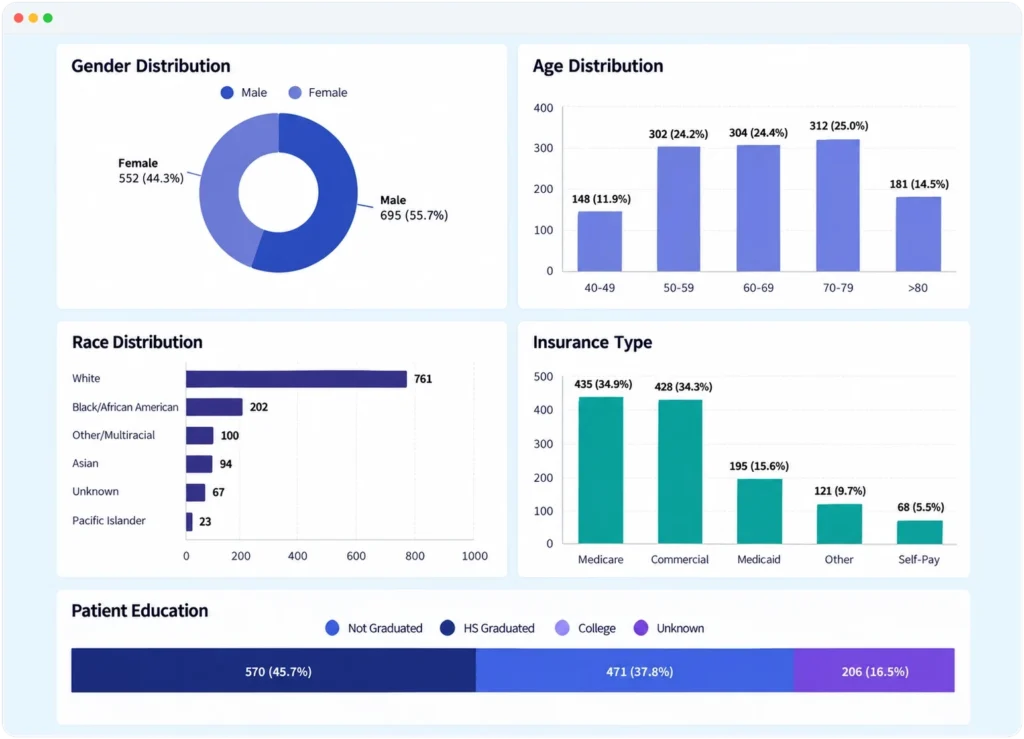Click the 195 (15.6%) Medicaid label
Screen dimensions: 1024x739
759,466
